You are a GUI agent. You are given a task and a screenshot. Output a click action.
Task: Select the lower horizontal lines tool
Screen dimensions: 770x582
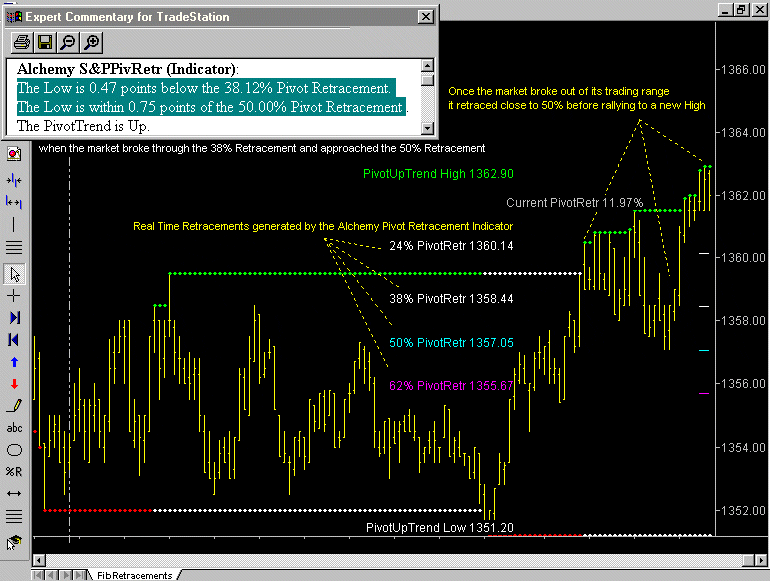point(14,516)
